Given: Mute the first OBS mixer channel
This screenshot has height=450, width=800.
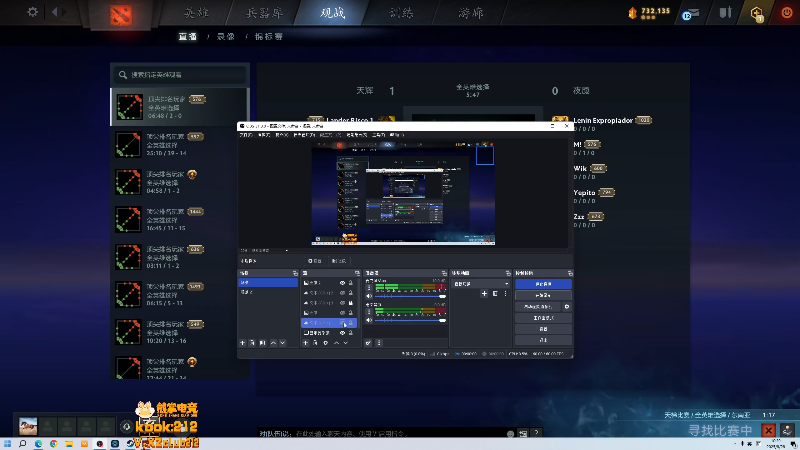Looking at the screenshot, I should 369,296.
